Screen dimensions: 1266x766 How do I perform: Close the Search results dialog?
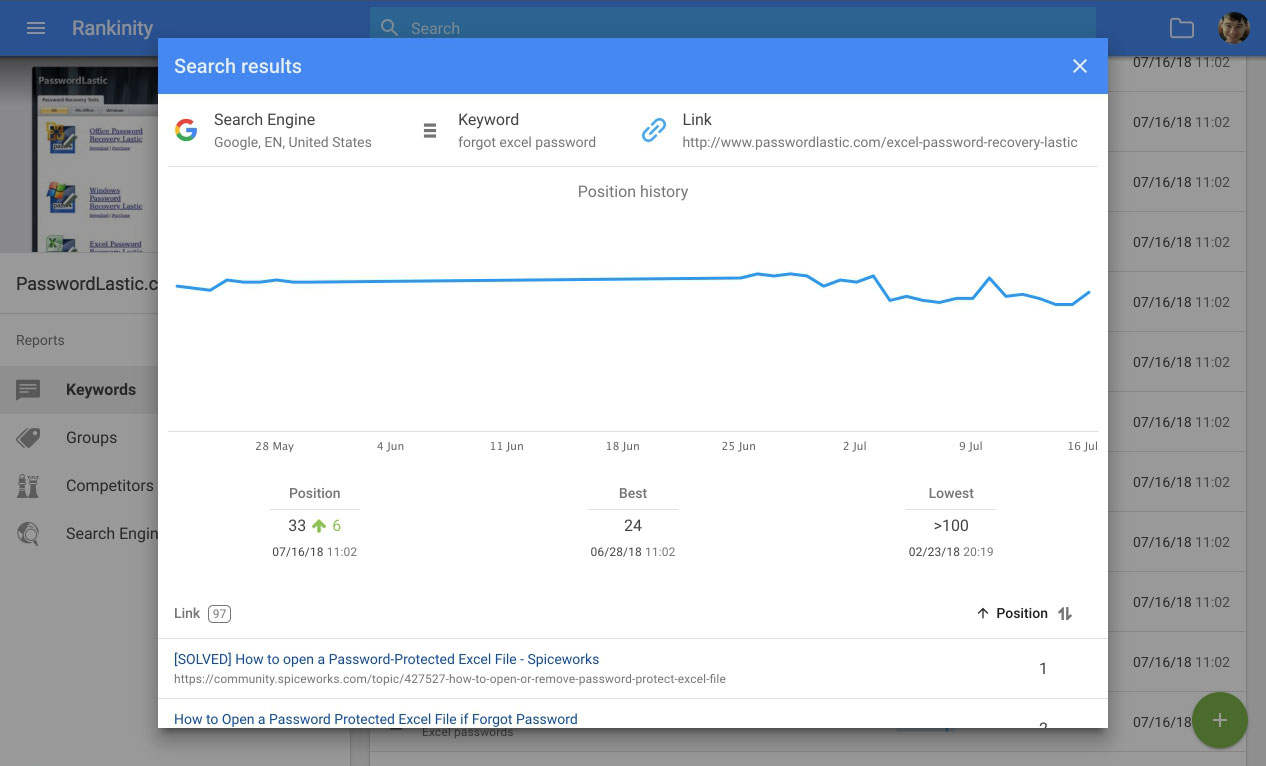point(1080,66)
